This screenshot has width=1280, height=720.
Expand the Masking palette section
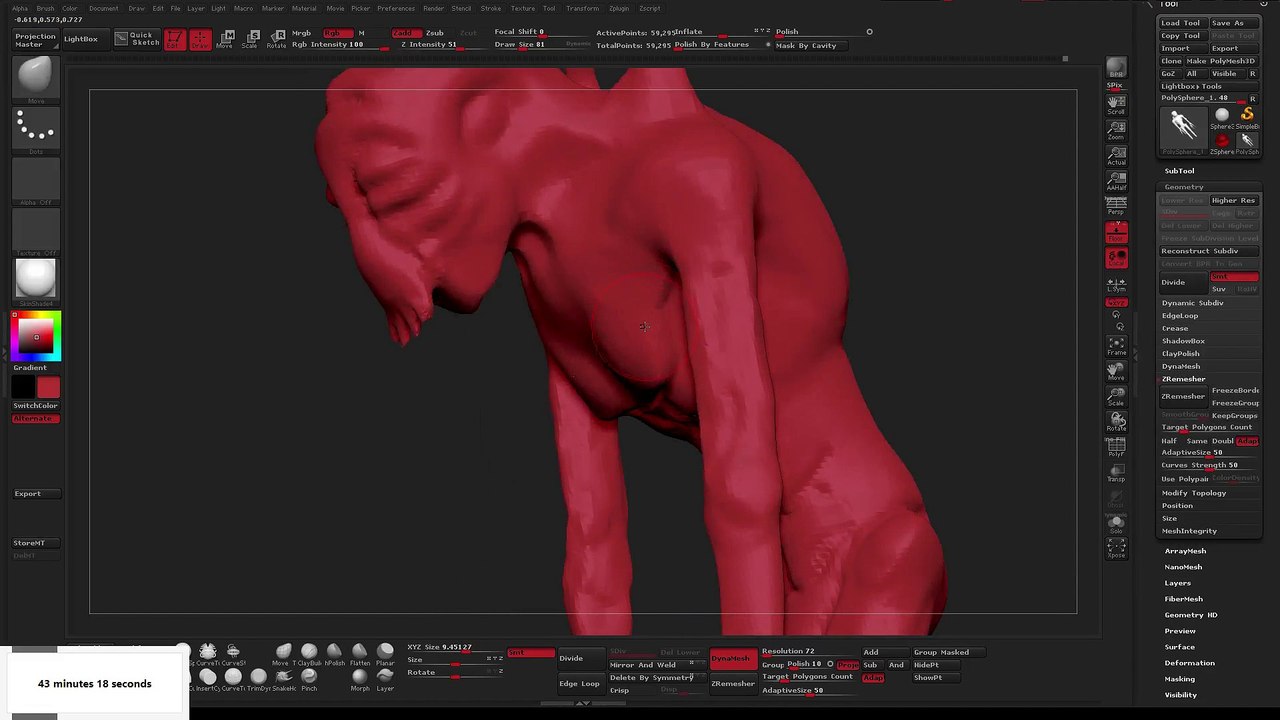[x=1179, y=679]
